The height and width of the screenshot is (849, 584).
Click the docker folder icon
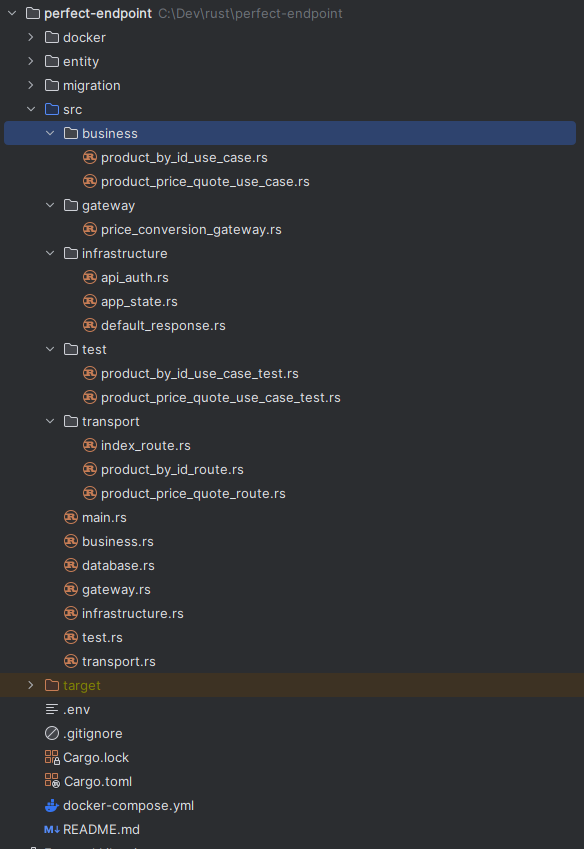pos(52,37)
